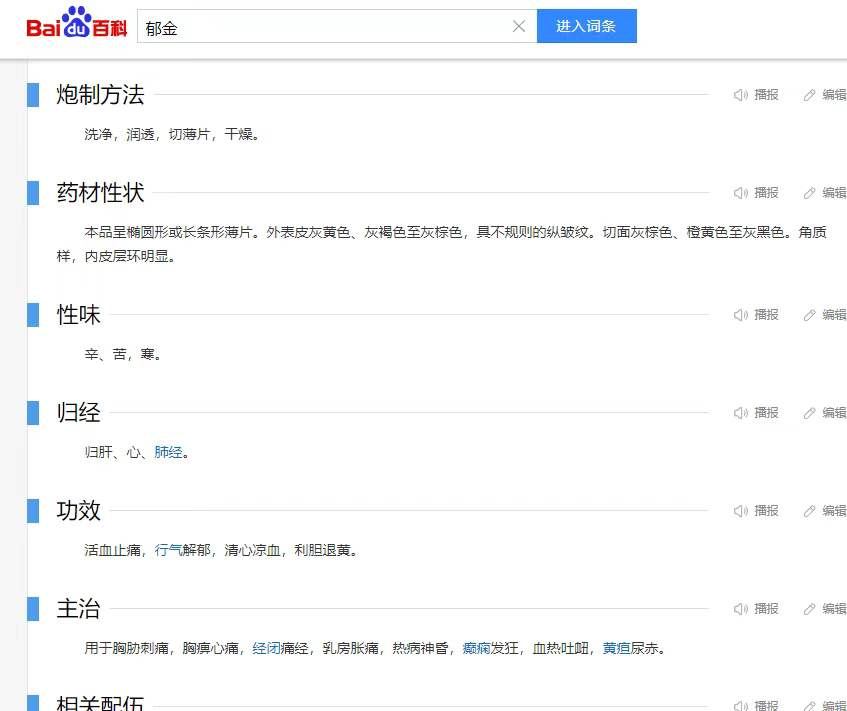Click the 性味 heading

tap(78, 315)
